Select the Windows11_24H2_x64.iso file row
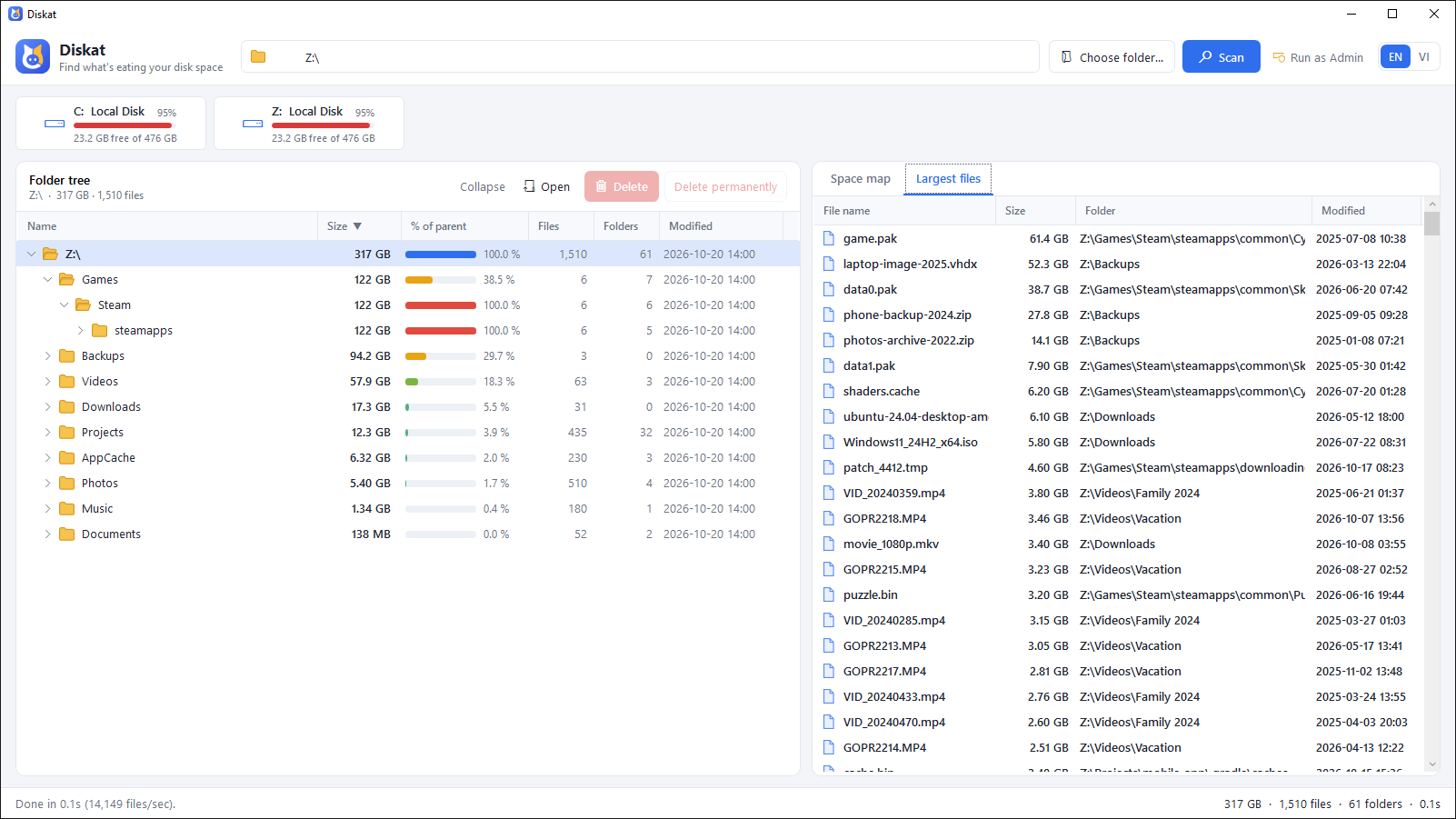 (1118, 442)
